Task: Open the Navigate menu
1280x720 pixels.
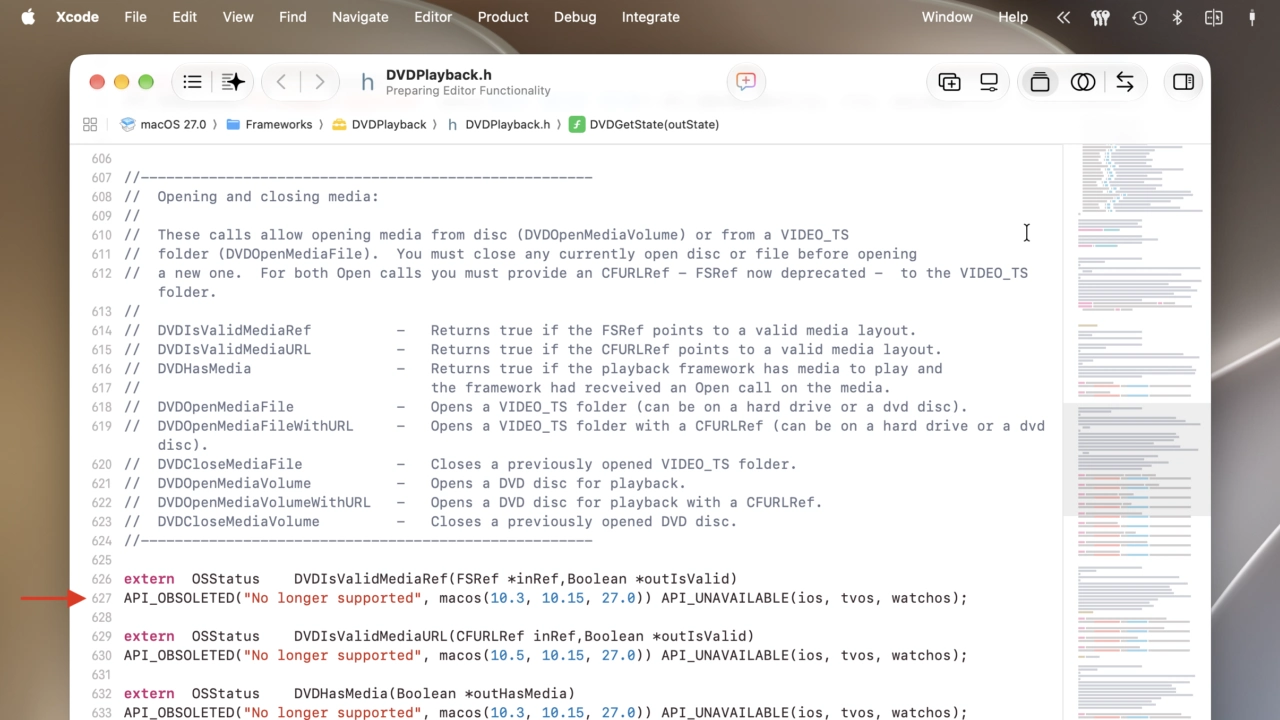Action: 360,17
